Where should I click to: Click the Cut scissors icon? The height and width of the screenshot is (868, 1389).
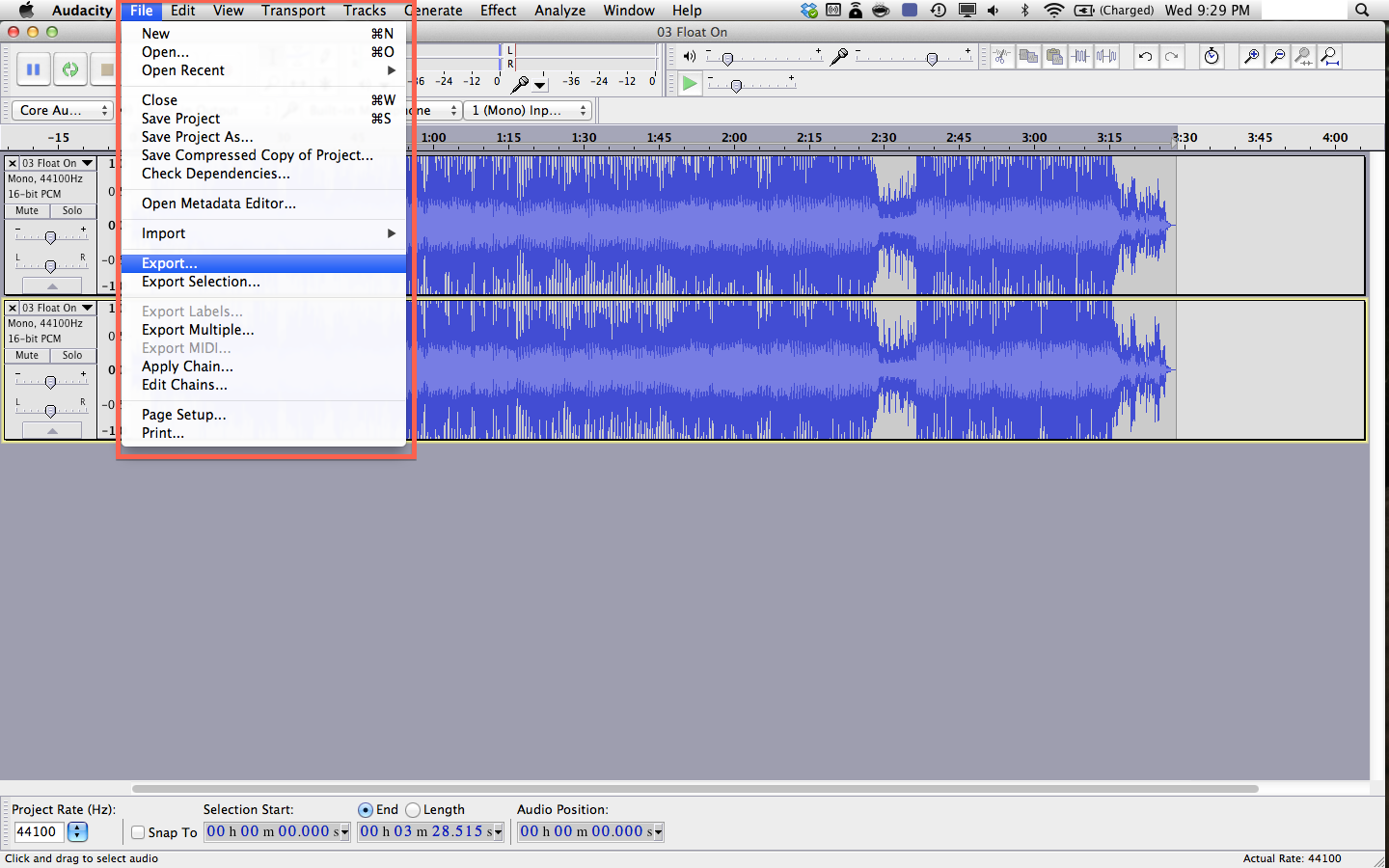pos(1002,57)
